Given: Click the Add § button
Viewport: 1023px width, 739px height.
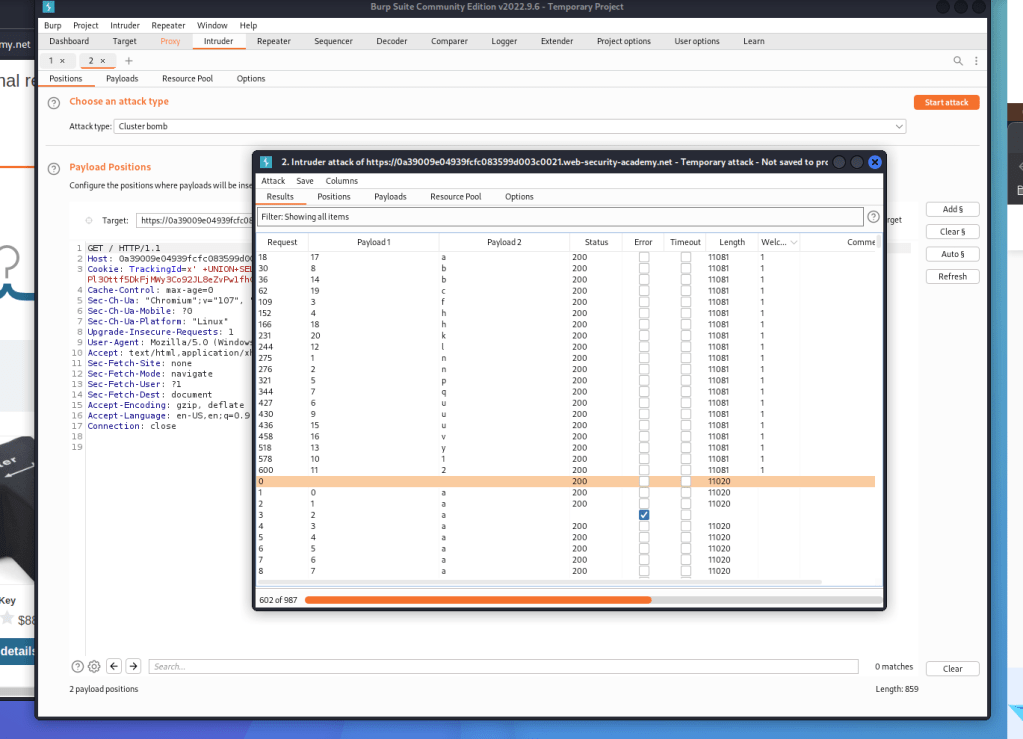Looking at the screenshot, I should [x=952, y=209].
